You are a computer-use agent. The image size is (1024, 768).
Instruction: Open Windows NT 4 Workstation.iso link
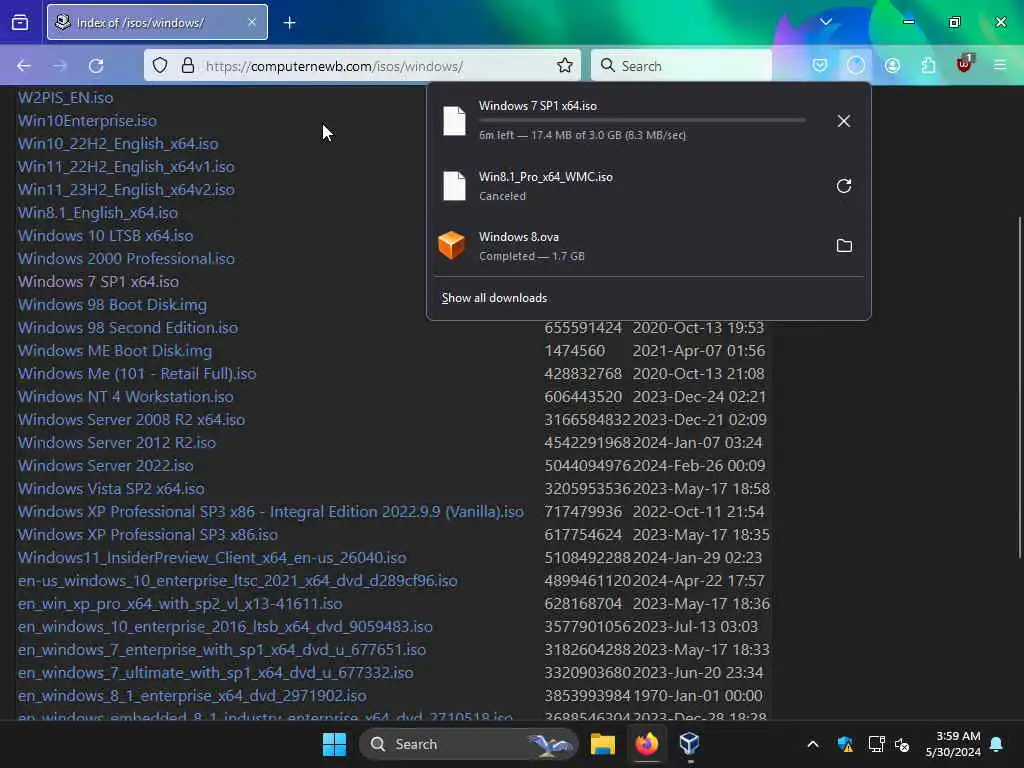(125, 396)
